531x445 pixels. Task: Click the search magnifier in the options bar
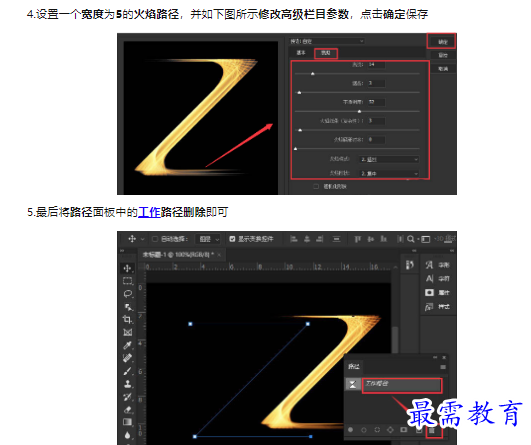(410, 239)
